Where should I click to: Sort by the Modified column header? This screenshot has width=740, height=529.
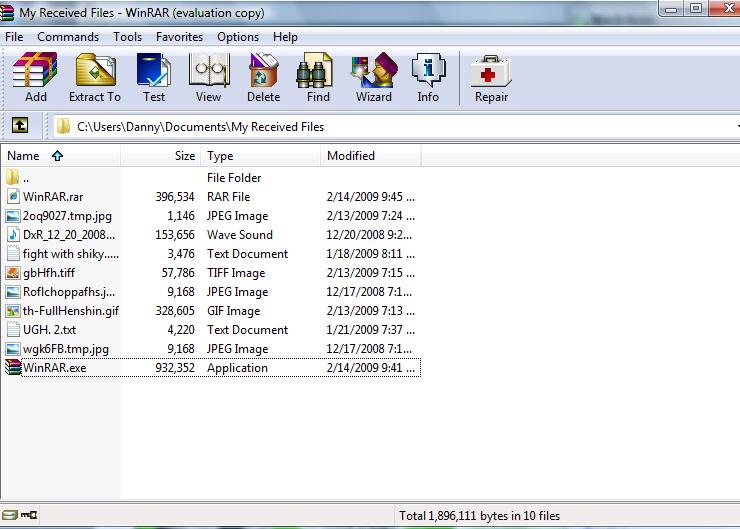tap(371, 156)
